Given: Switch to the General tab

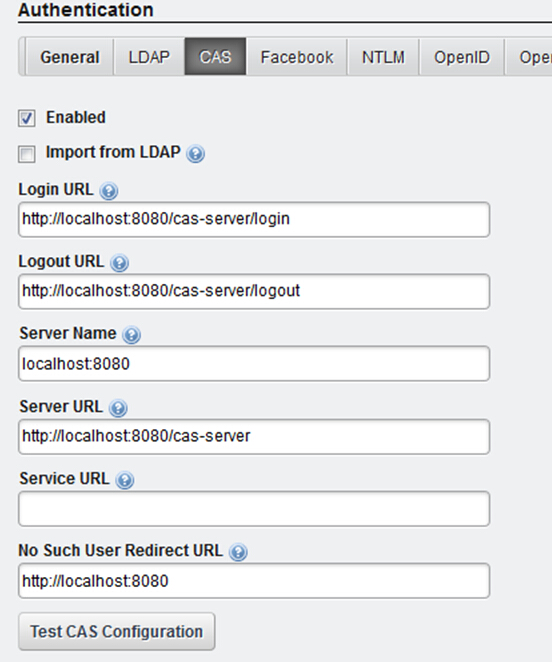Looking at the screenshot, I should click(70, 57).
